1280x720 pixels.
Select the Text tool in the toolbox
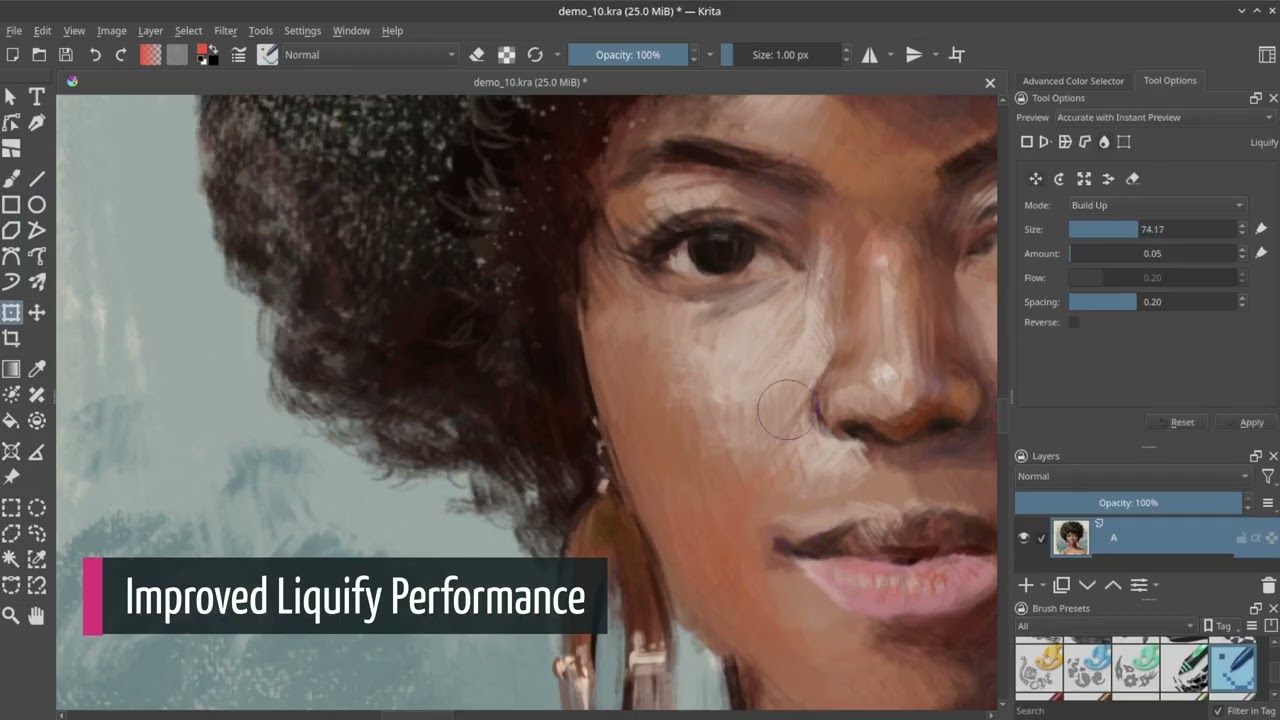pos(37,96)
